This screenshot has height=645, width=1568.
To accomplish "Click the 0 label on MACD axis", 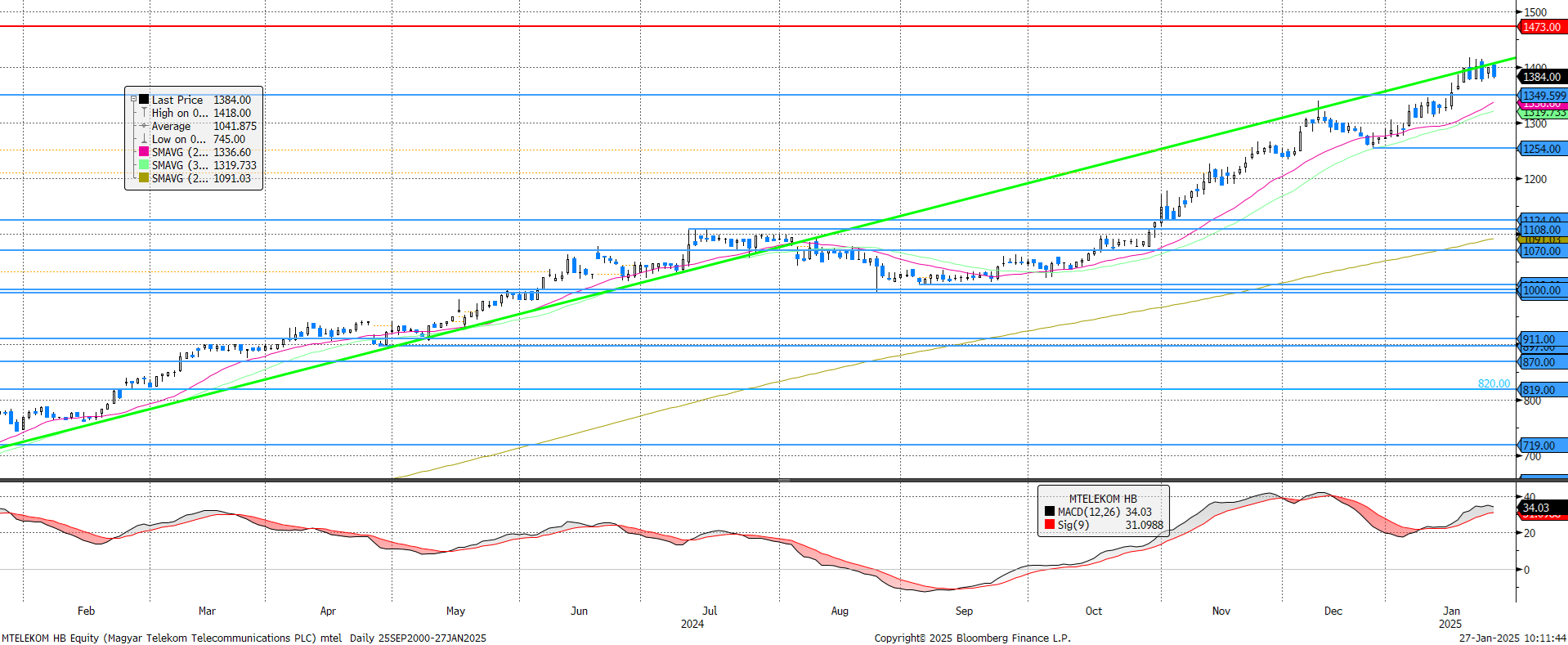I will click(1526, 570).
